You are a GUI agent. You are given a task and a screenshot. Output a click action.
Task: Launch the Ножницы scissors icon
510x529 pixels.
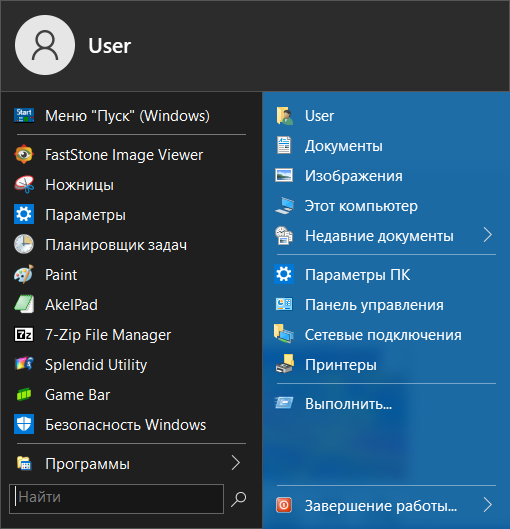24,185
